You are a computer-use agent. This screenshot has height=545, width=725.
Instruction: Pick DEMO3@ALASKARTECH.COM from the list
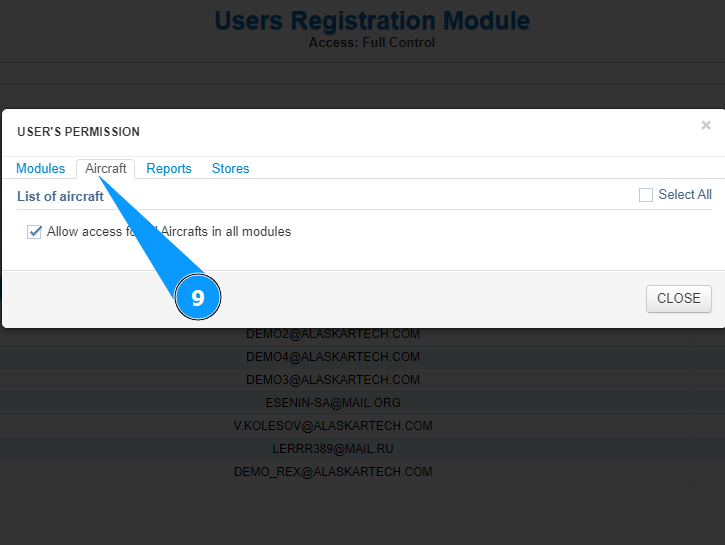click(333, 380)
